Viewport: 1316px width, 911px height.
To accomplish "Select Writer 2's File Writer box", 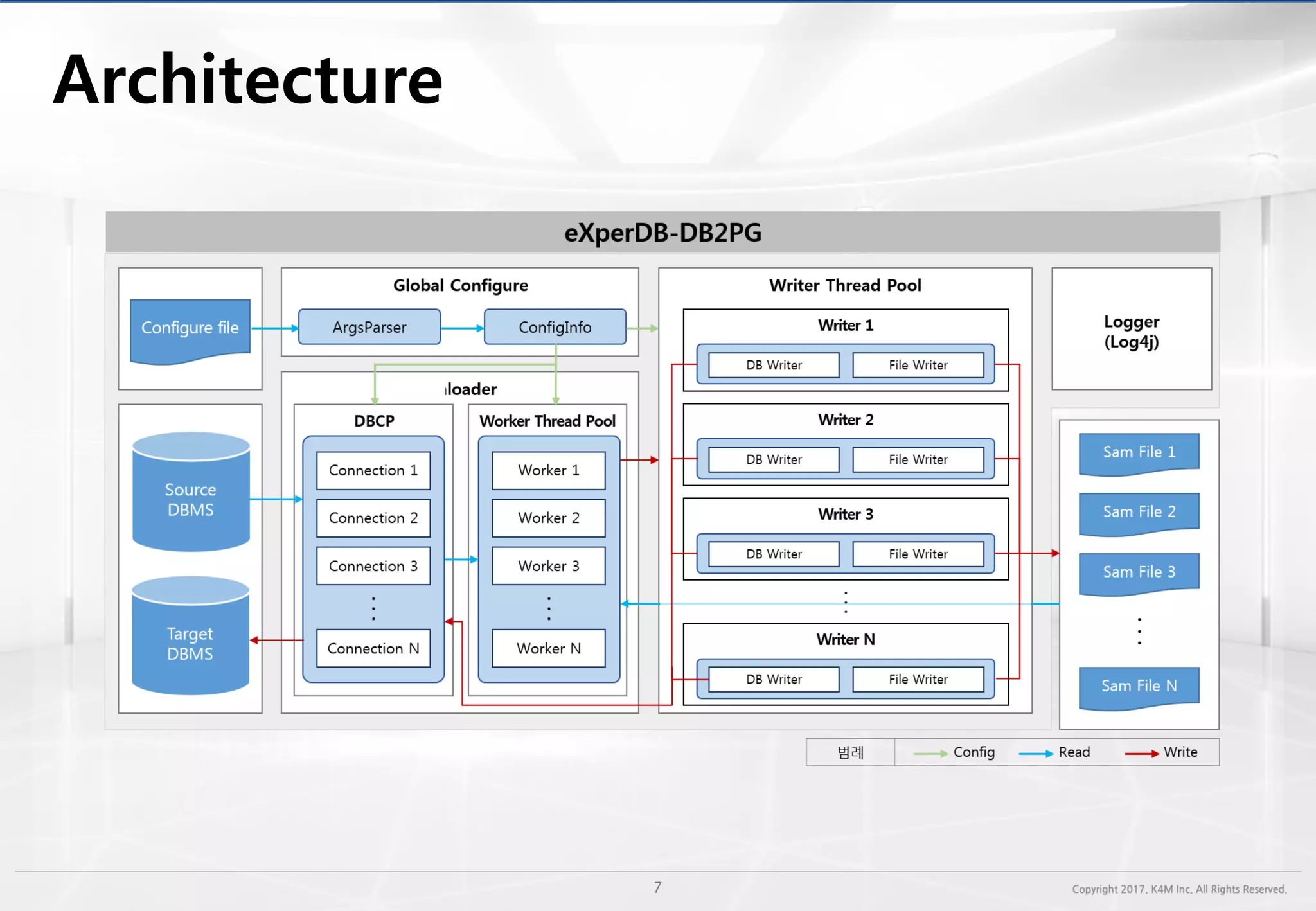I will coord(918,460).
